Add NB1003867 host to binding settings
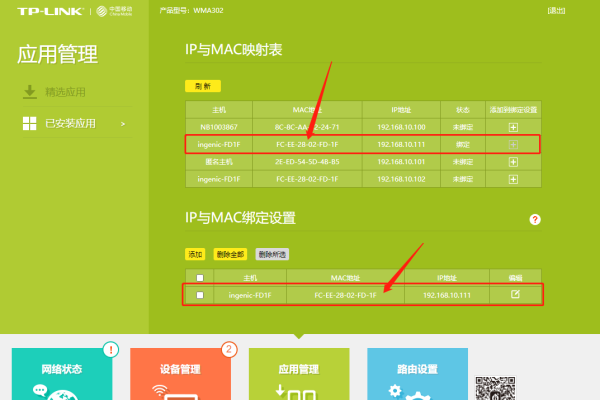Image resolution: width=600 pixels, height=400 pixels. tap(513, 127)
